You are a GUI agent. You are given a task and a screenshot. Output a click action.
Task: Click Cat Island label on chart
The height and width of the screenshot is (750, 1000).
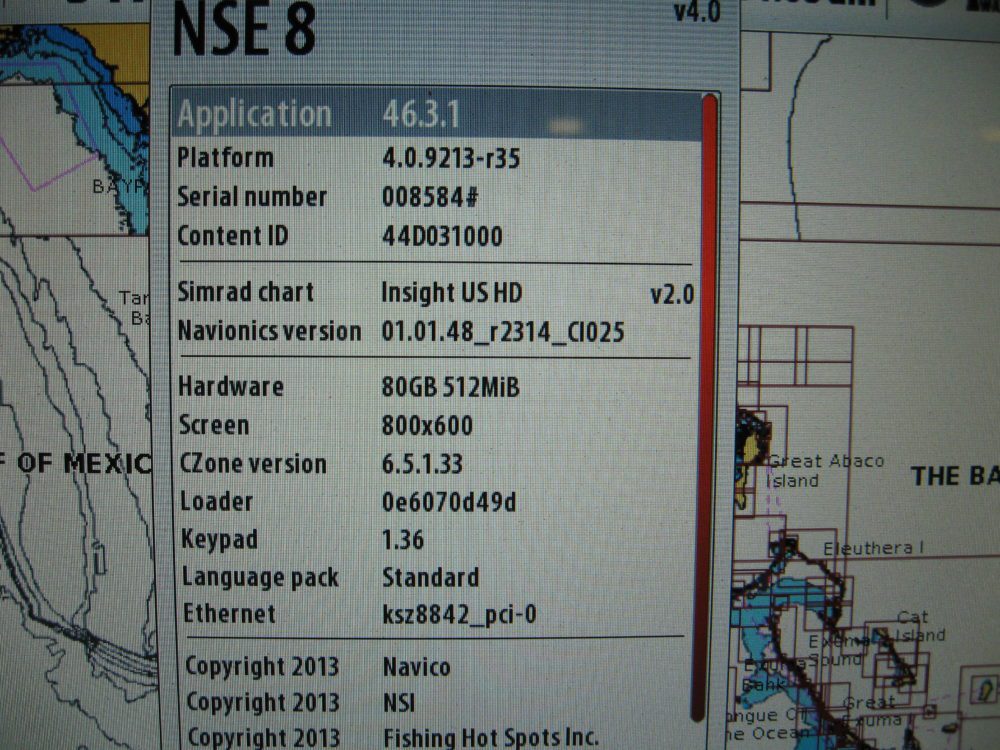click(x=921, y=626)
